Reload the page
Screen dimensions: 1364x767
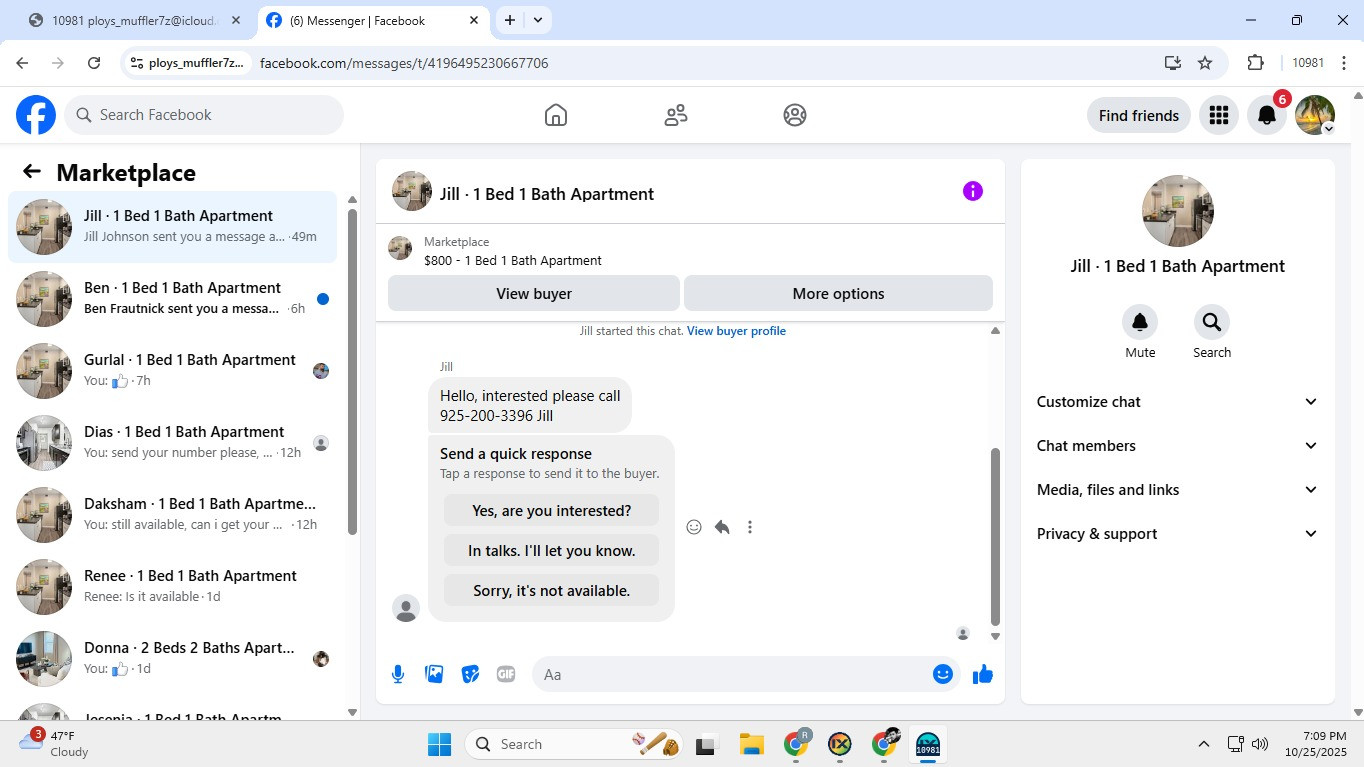[94, 63]
